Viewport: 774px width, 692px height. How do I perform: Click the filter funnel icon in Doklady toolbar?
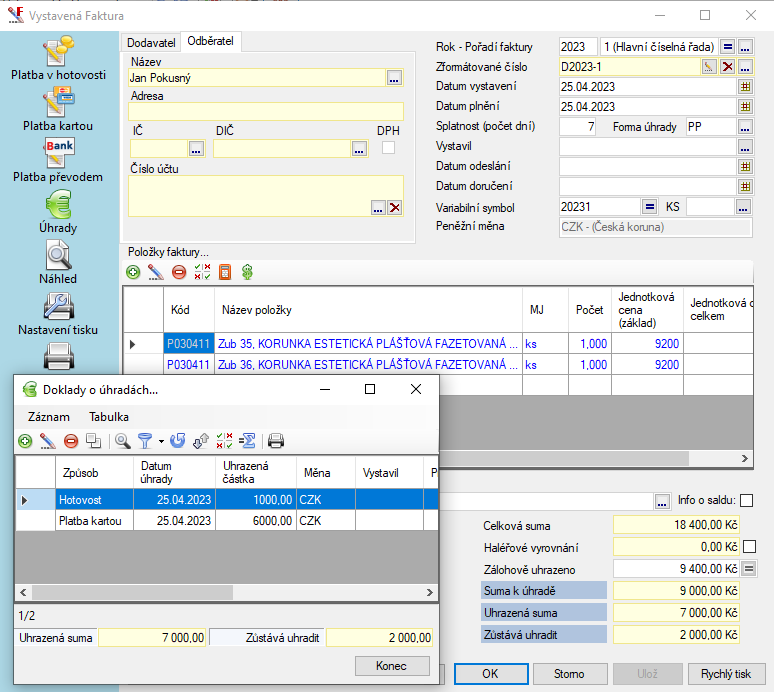point(145,441)
